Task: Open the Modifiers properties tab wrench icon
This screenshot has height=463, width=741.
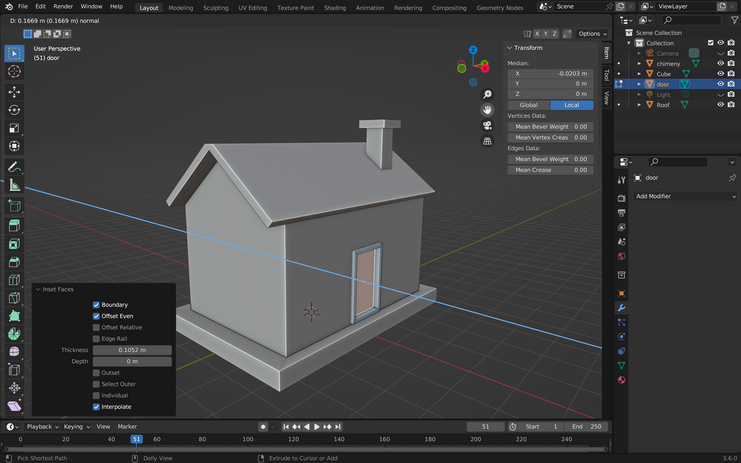Action: click(621, 308)
